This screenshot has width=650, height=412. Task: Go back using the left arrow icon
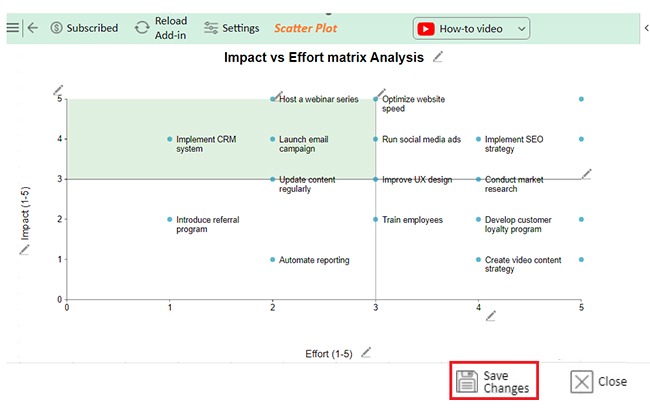(x=32, y=28)
